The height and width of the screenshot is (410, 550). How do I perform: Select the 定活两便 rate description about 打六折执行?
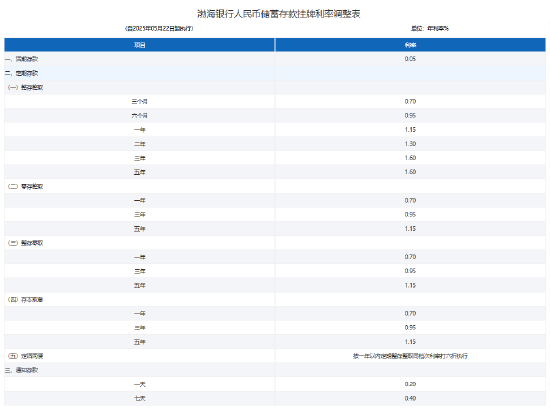(x=410, y=356)
